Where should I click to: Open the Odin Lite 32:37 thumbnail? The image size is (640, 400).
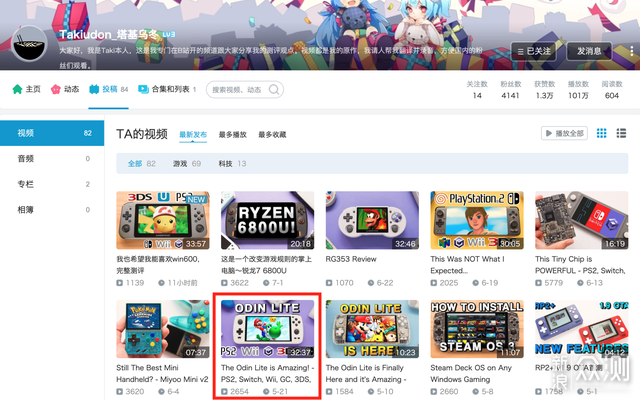(x=267, y=329)
